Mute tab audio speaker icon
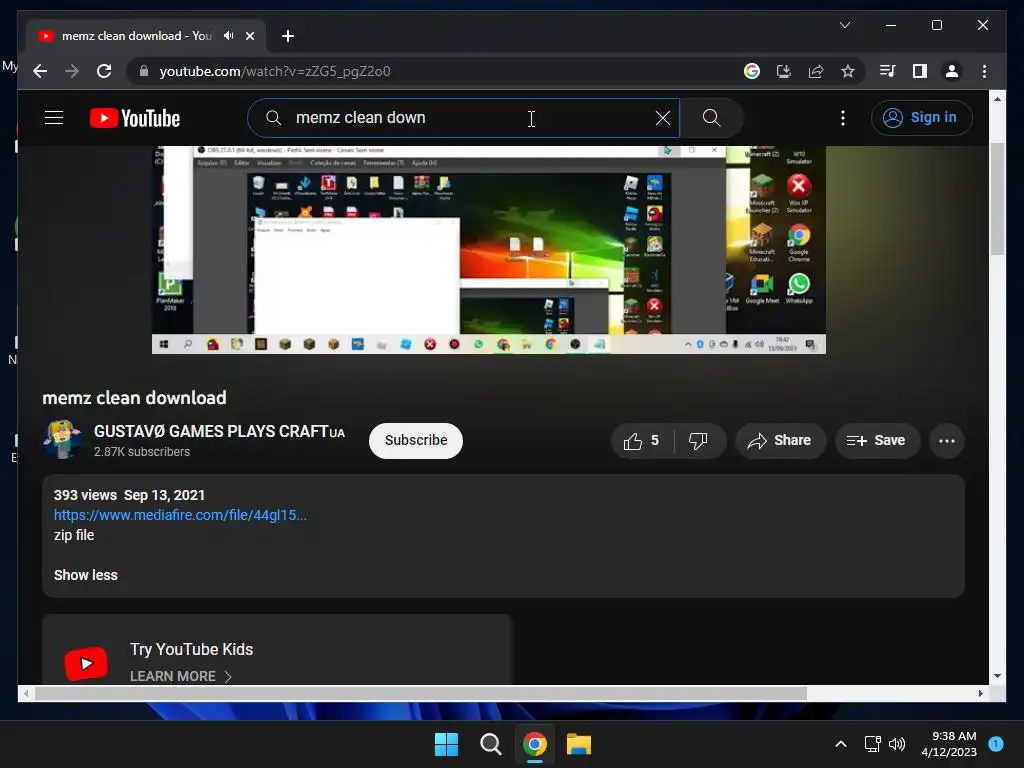This screenshot has height=768, width=1024. pos(228,36)
